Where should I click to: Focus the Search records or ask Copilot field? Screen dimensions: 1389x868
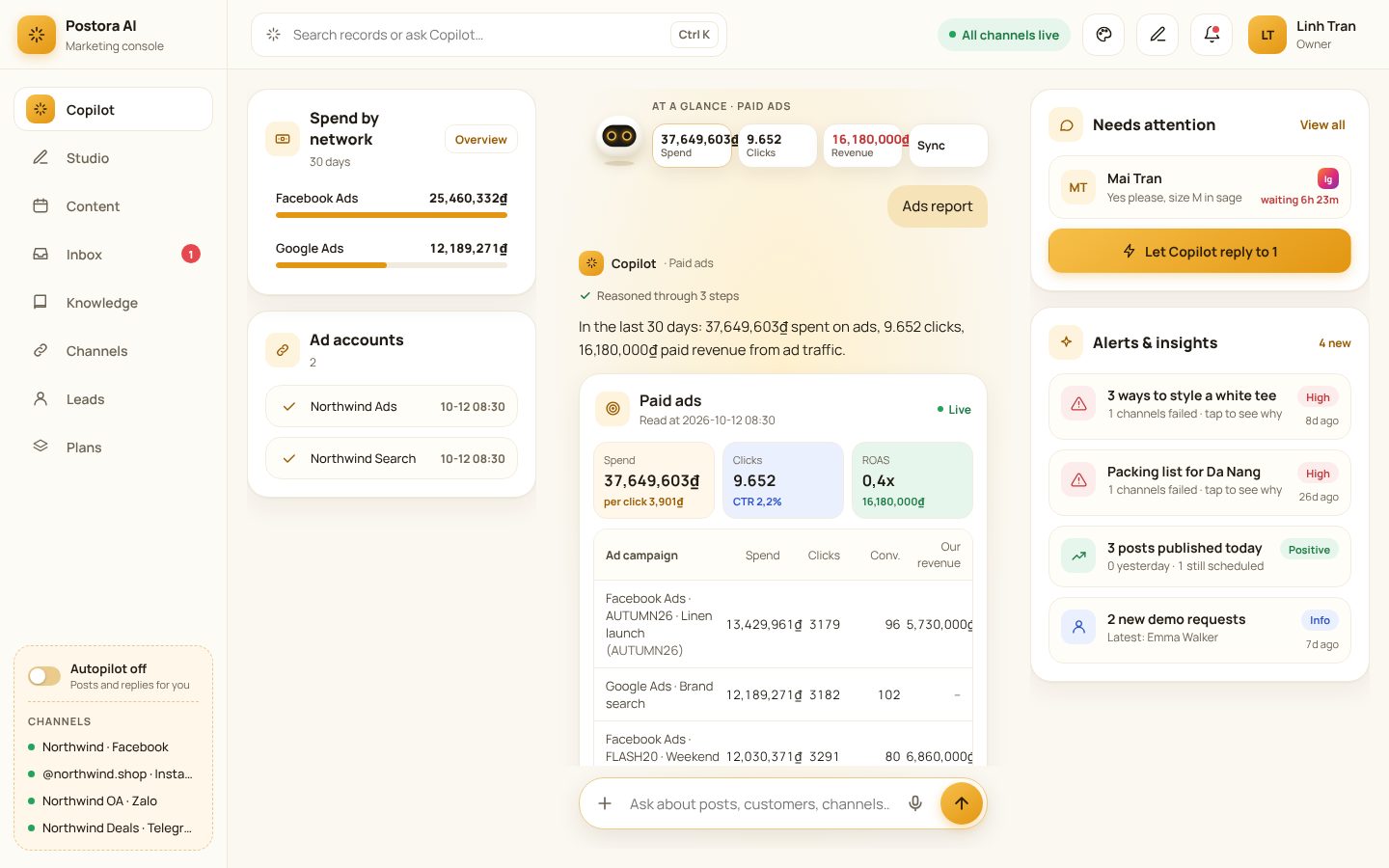click(x=488, y=35)
